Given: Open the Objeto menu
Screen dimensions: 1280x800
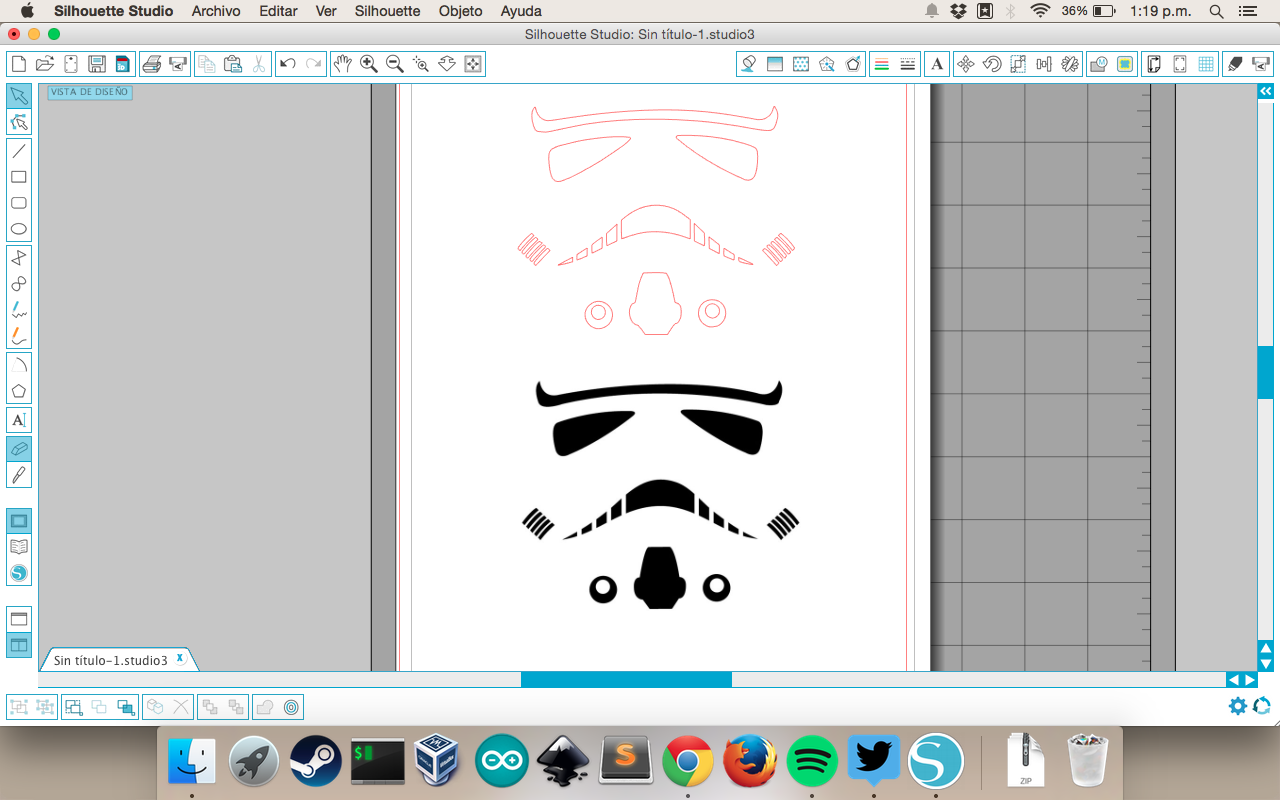Looking at the screenshot, I should (461, 11).
